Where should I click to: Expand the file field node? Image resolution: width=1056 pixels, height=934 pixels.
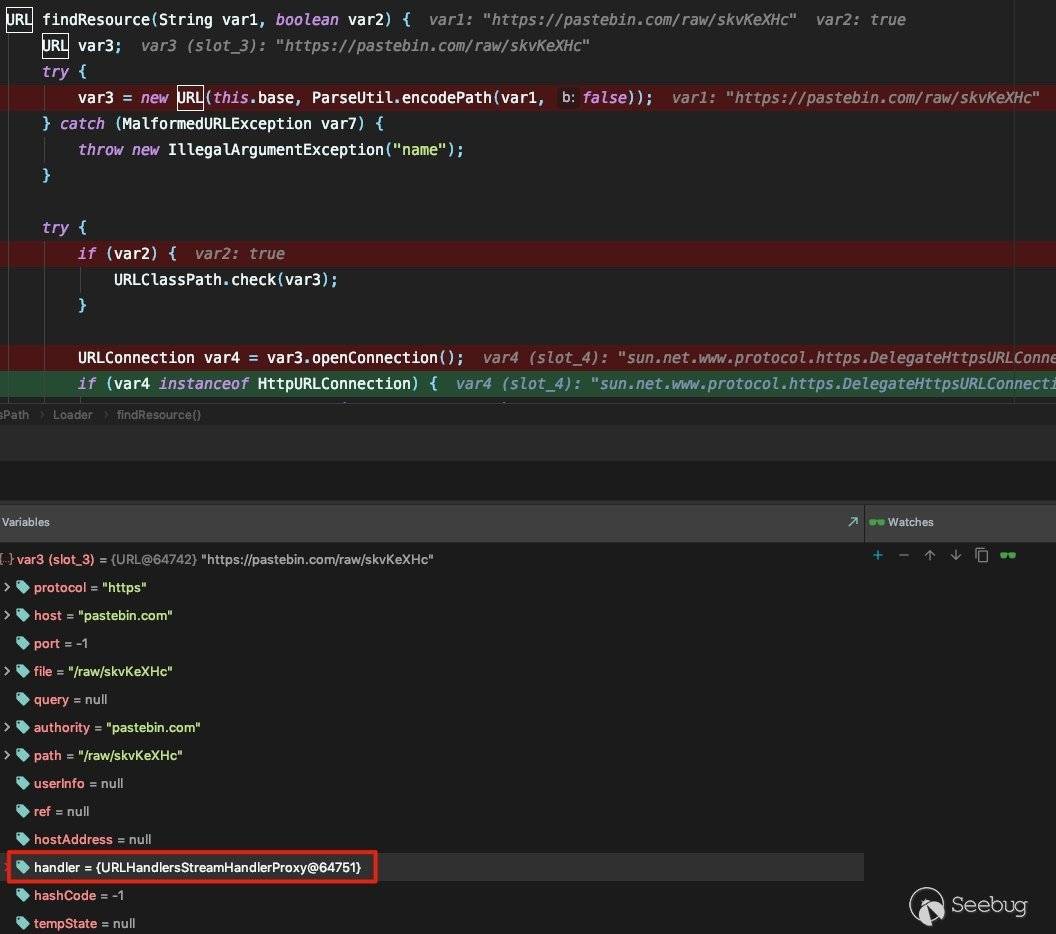(x=8, y=672)
